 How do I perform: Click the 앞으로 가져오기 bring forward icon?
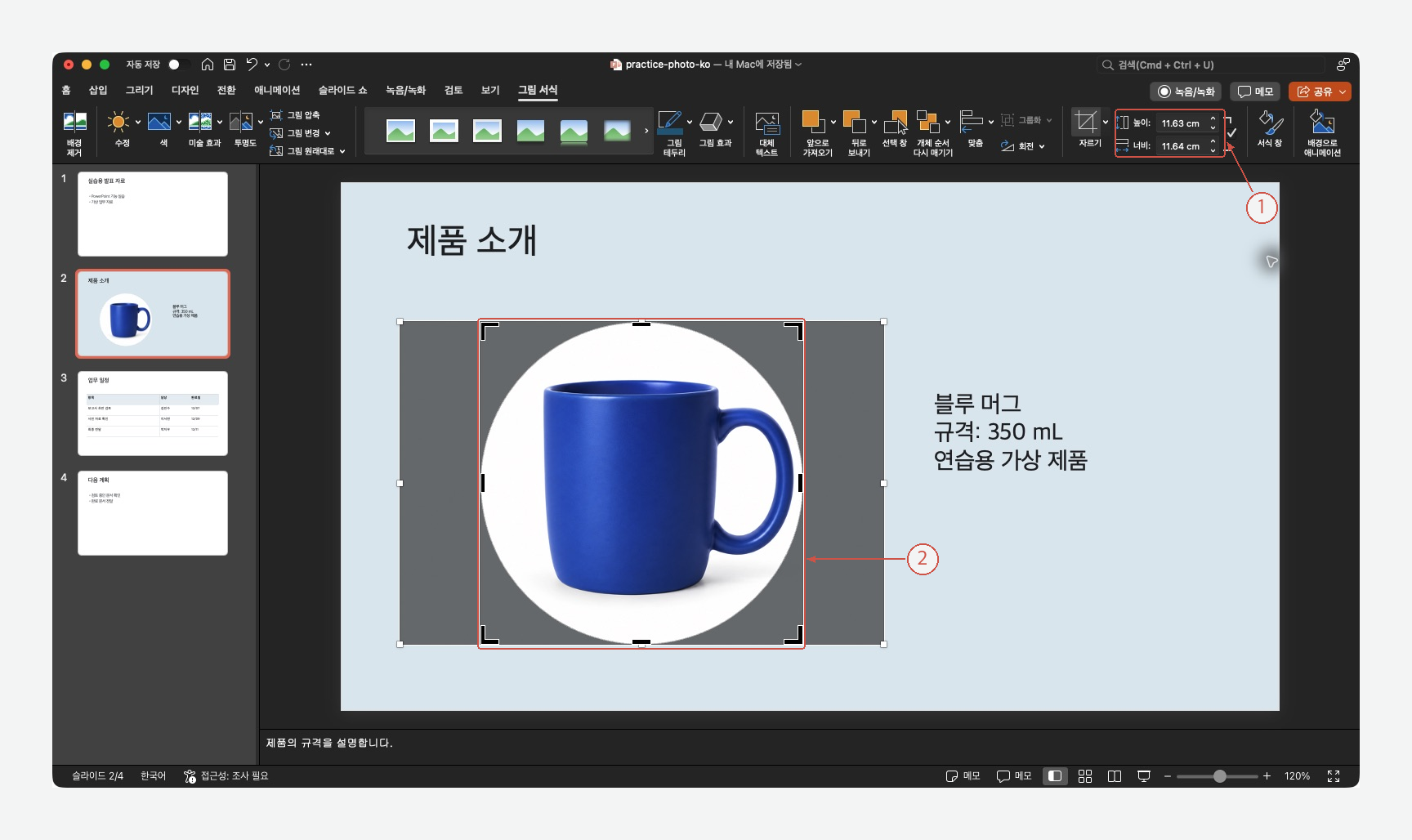(814, 122)
